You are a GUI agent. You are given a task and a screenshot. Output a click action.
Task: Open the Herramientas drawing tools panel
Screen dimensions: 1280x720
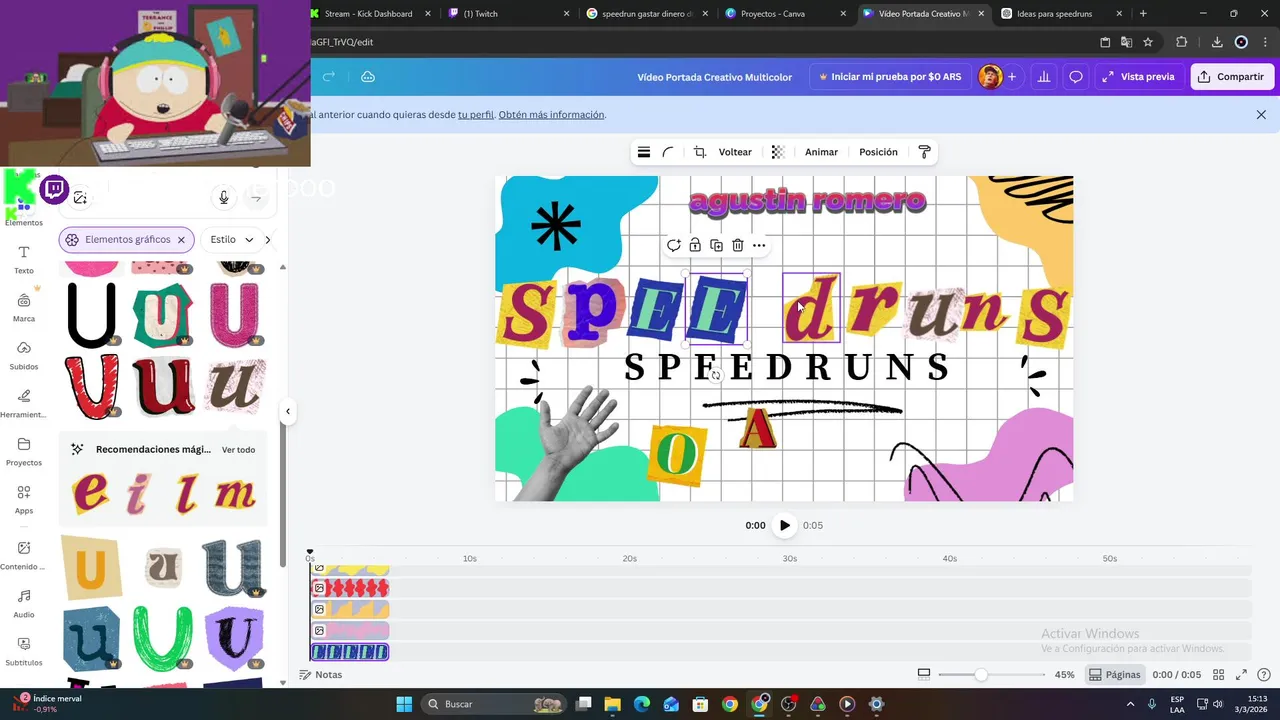24,403
